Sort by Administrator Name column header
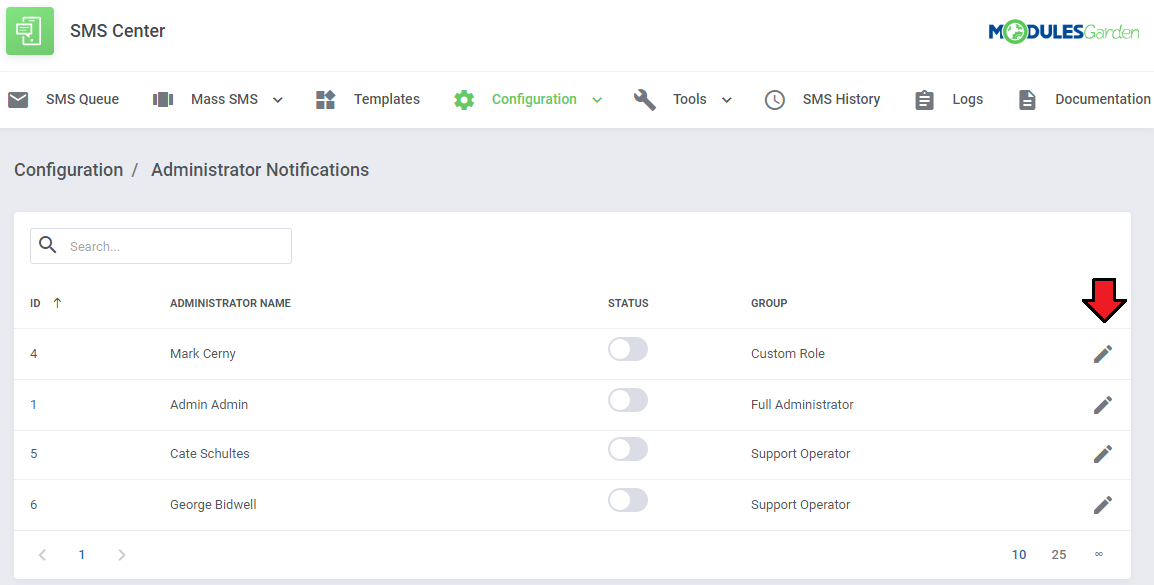The image size is (1154, 585). [230, 303]
